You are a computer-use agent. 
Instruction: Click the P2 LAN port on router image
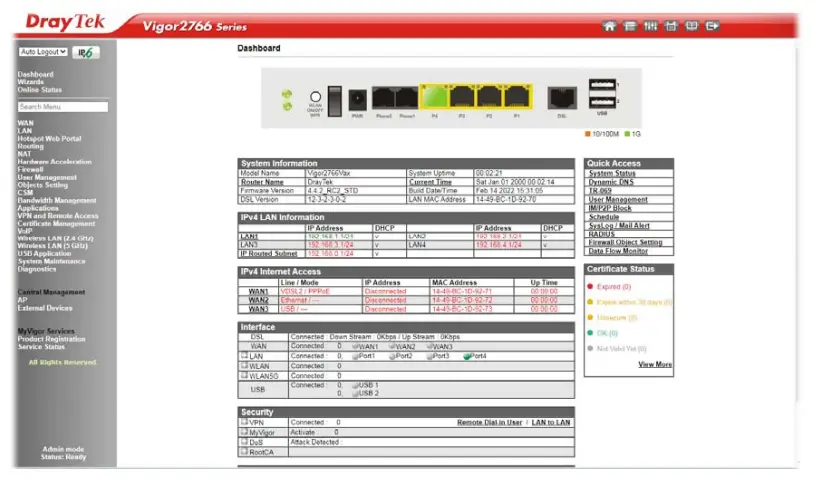[x=489, y=96]
